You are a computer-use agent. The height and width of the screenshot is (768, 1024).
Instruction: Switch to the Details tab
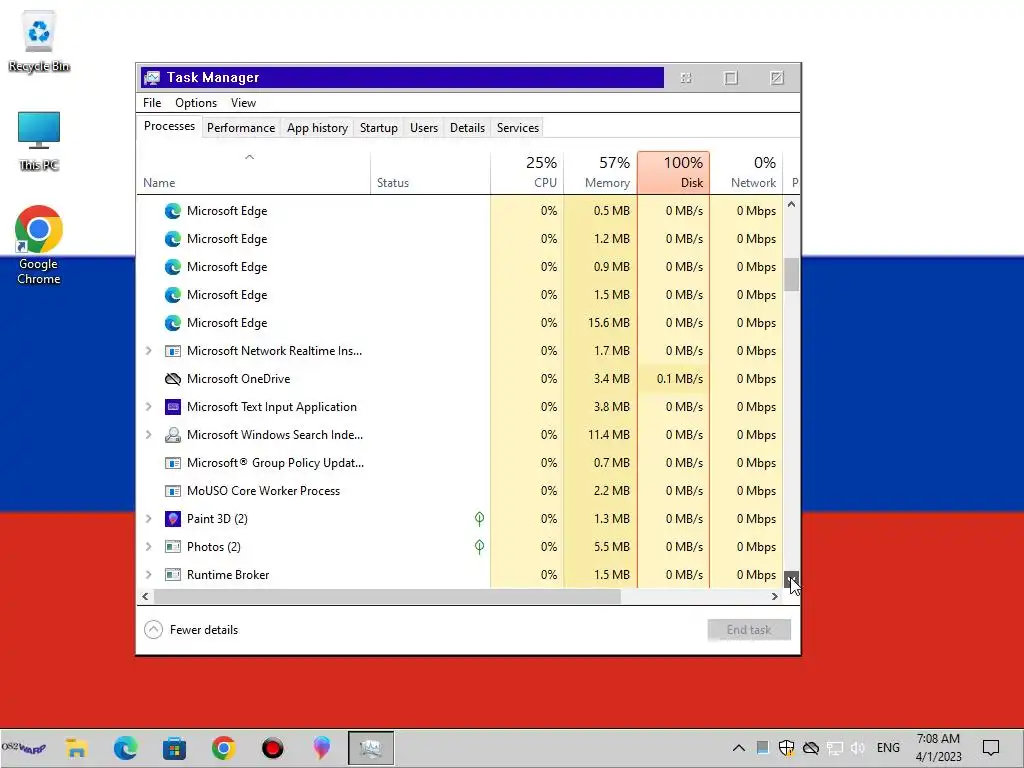[x=468, y=128]
